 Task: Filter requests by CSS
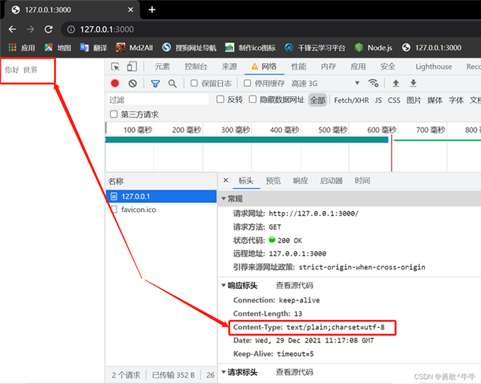pyautogui.click(x=394, y=100)
